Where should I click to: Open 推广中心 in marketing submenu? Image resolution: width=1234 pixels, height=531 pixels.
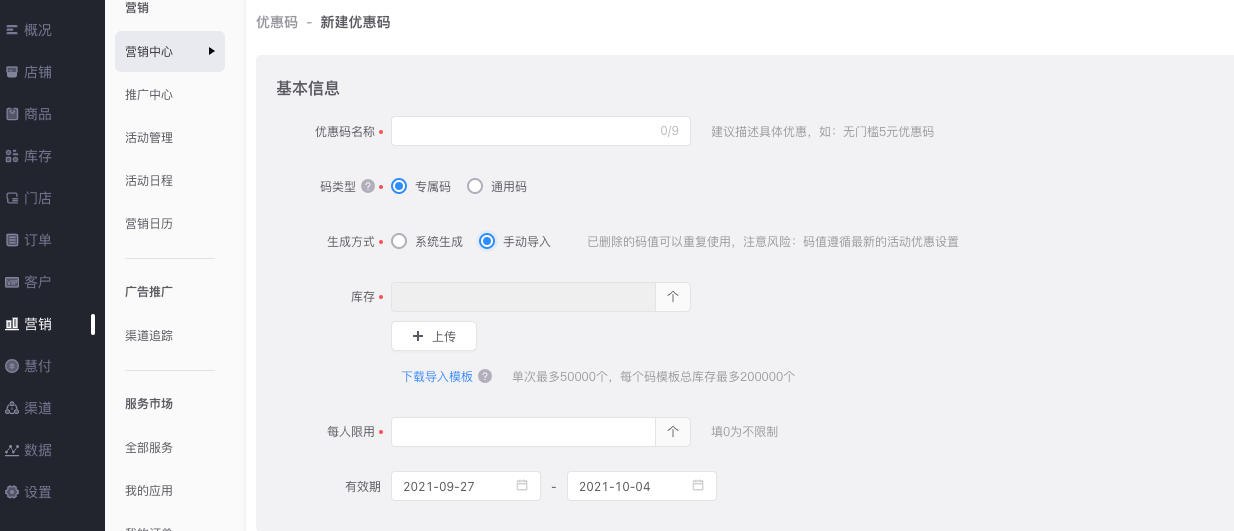click(x=149, y=95)
